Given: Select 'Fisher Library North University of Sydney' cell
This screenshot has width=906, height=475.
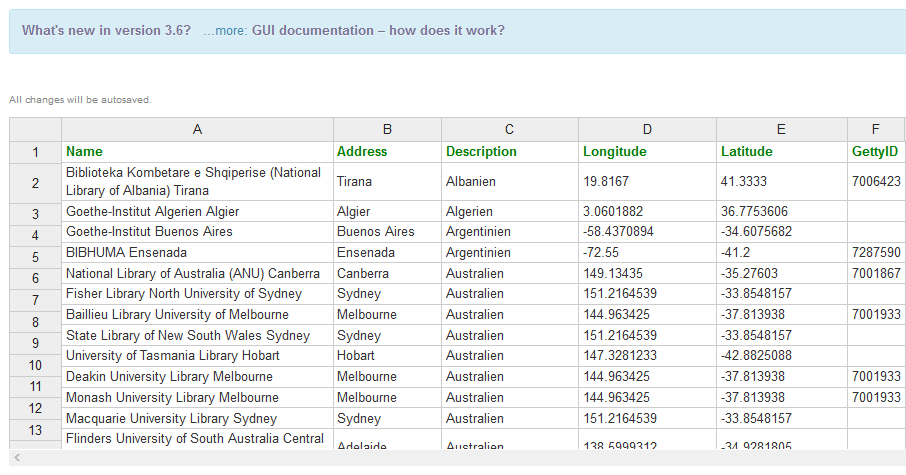Looking at the screenshot, I should [197, 294].
